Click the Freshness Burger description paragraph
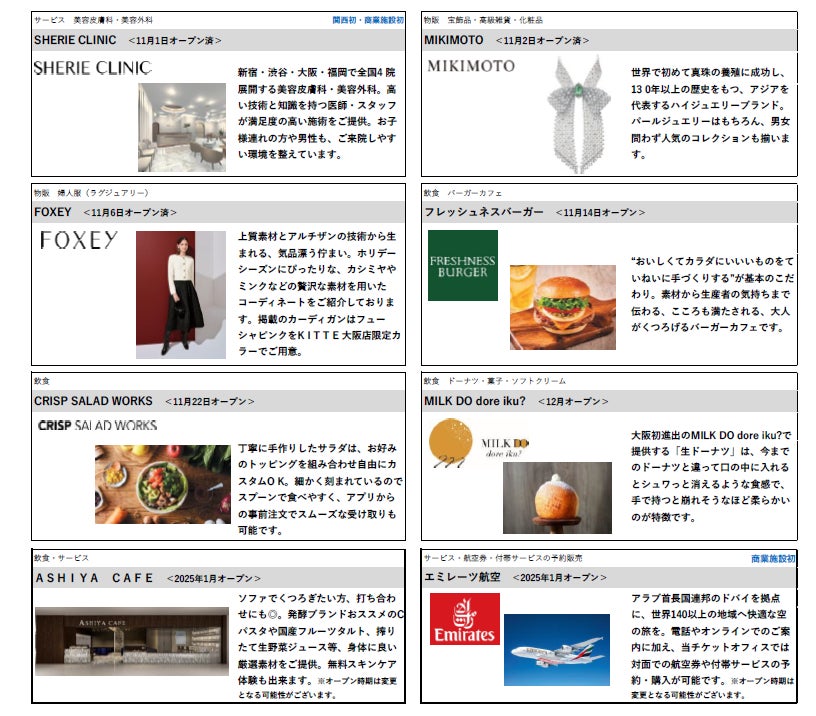Viewport: 816px width, 716px height. tap(712, 294)
